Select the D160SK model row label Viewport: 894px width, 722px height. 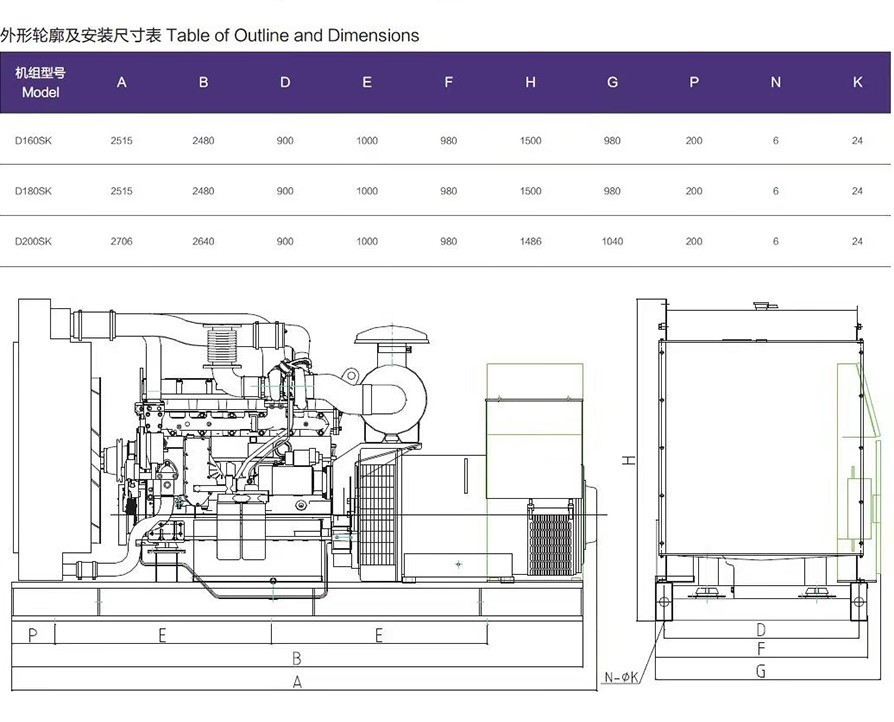coord(31,140)
